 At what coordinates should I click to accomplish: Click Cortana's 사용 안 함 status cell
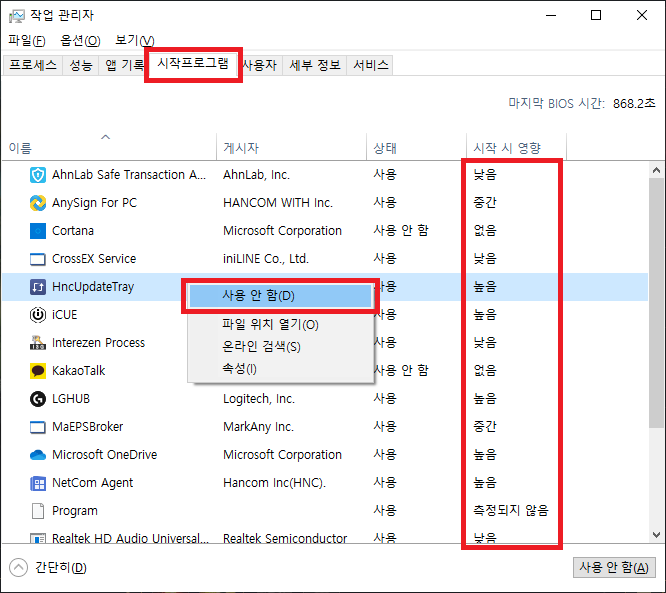click(401, 230)
